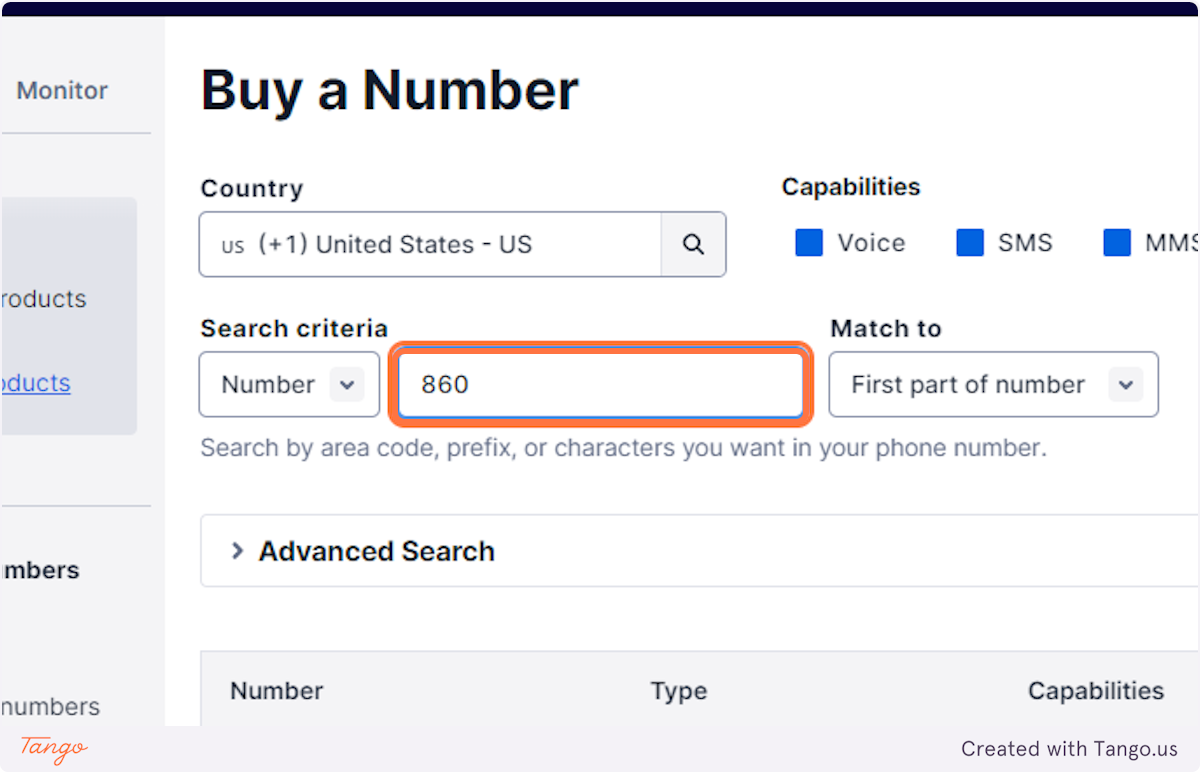Screen dimensions: 1200x772
Task: Click the Capabilities table column header
Action: pos(1096,691)
